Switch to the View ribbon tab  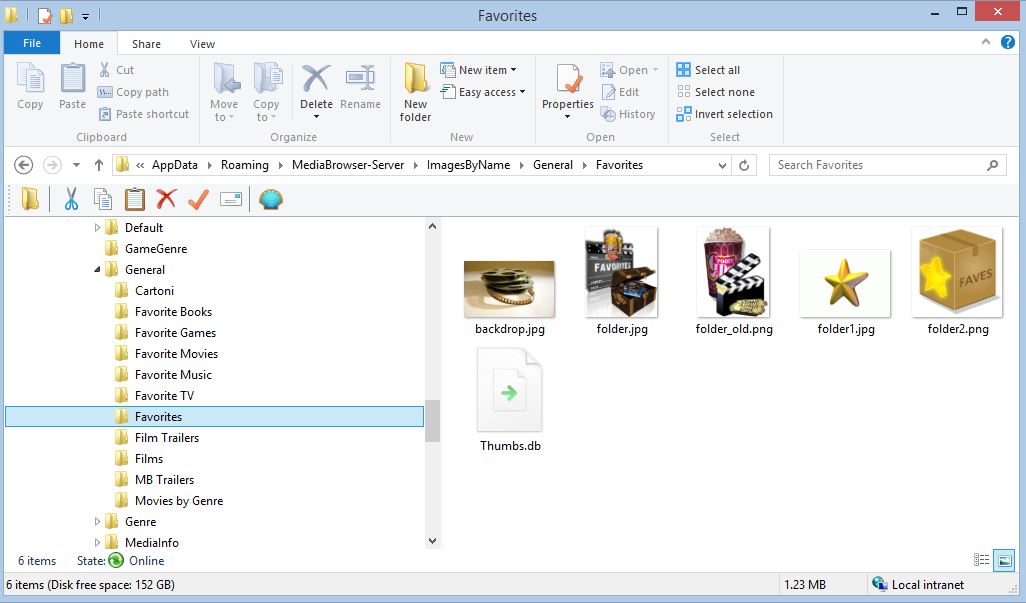point(202,43)
